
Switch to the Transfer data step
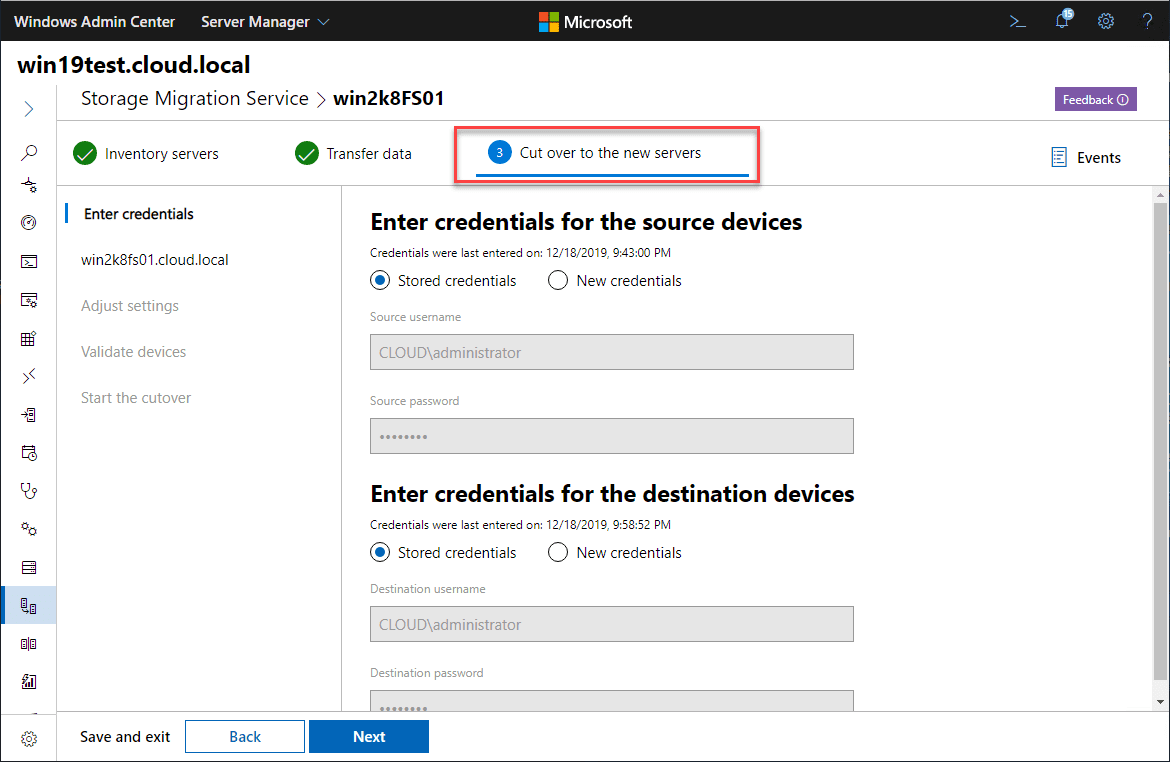click(354, 154)
